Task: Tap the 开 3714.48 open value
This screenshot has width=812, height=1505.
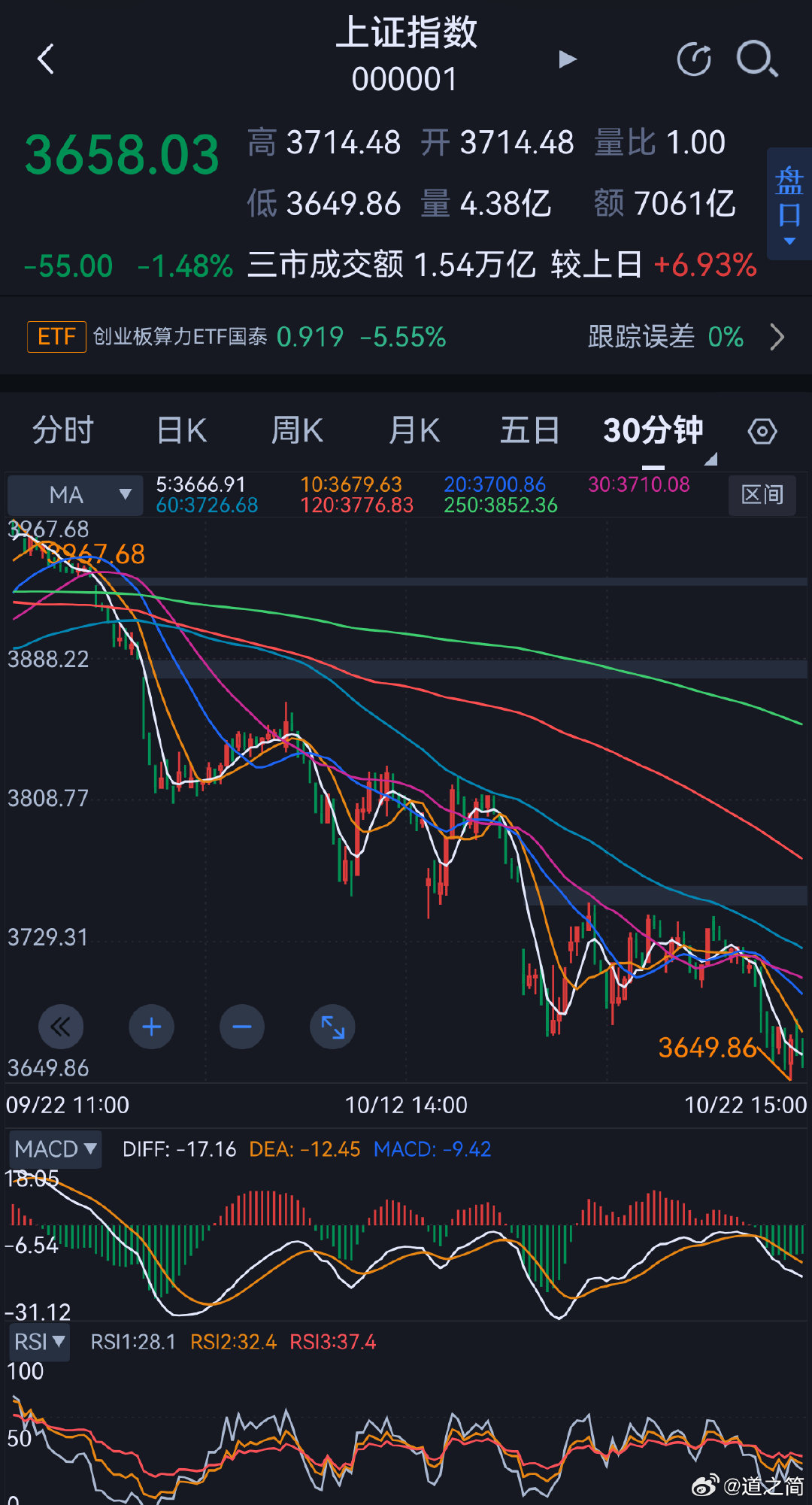Action: [497, 143]
